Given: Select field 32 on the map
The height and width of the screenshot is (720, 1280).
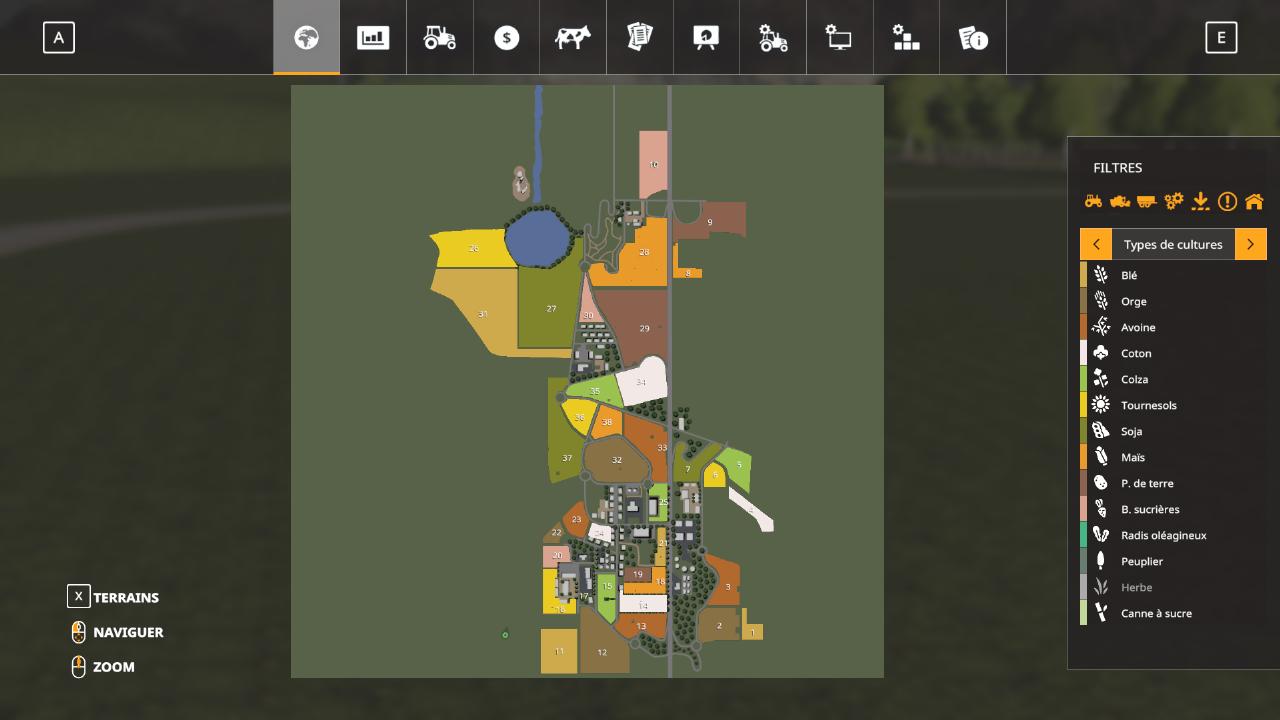Looking at the screenshot, I should coord(617,460).
